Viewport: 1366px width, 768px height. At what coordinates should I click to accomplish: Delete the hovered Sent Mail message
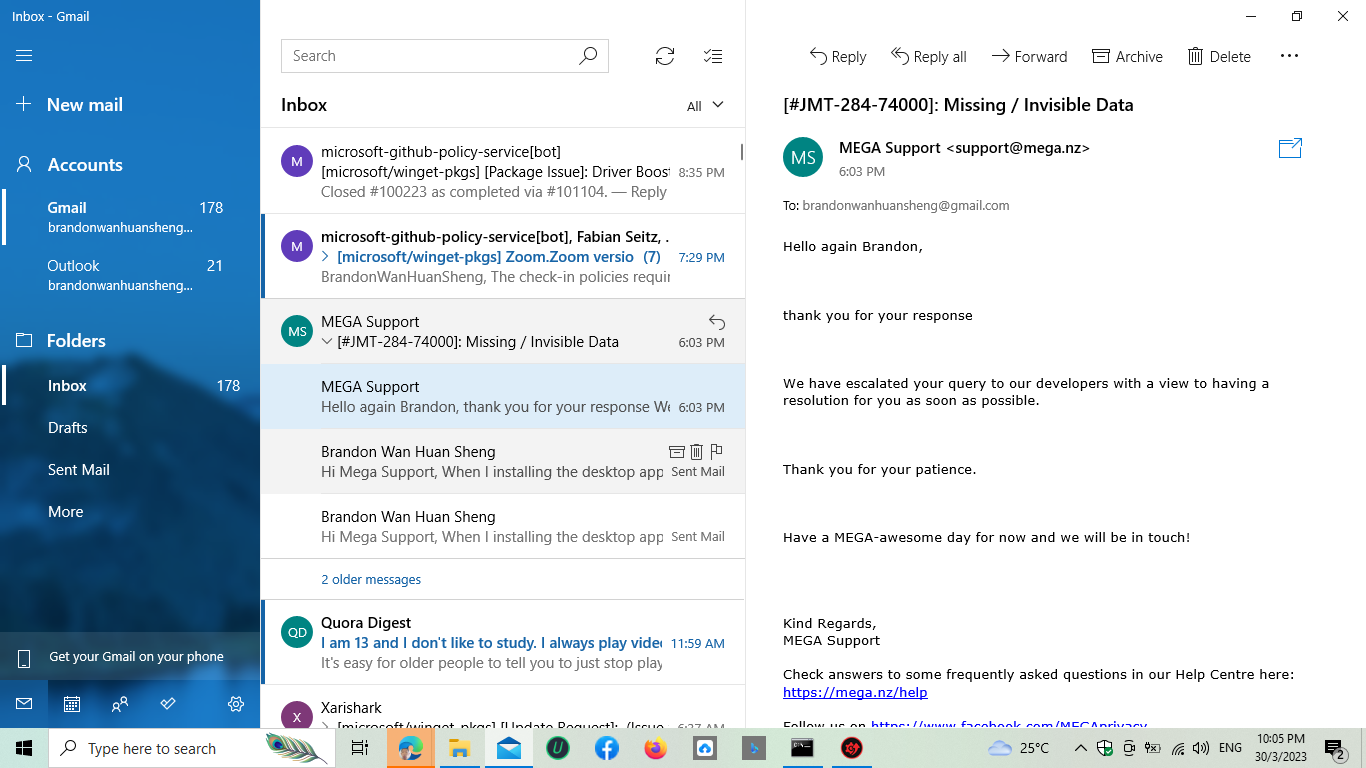coord(696,452)
